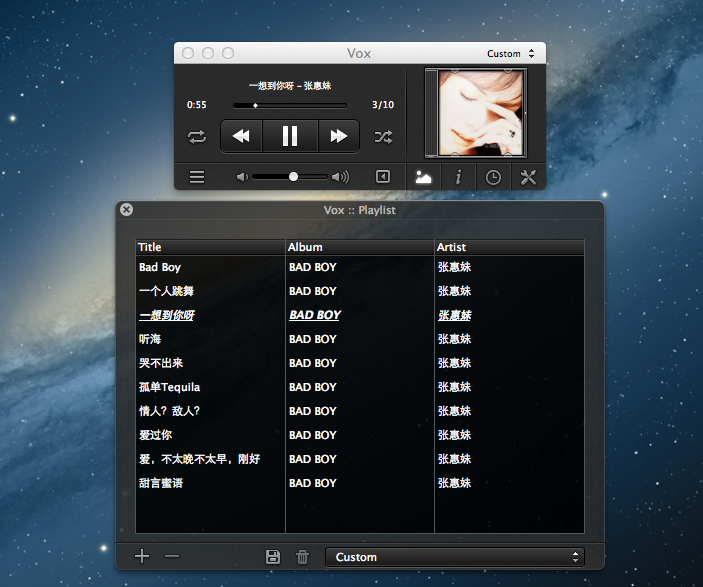703x587 pixels.
Task: Toggle playlist window with list icon
Action: click(197, 177)
